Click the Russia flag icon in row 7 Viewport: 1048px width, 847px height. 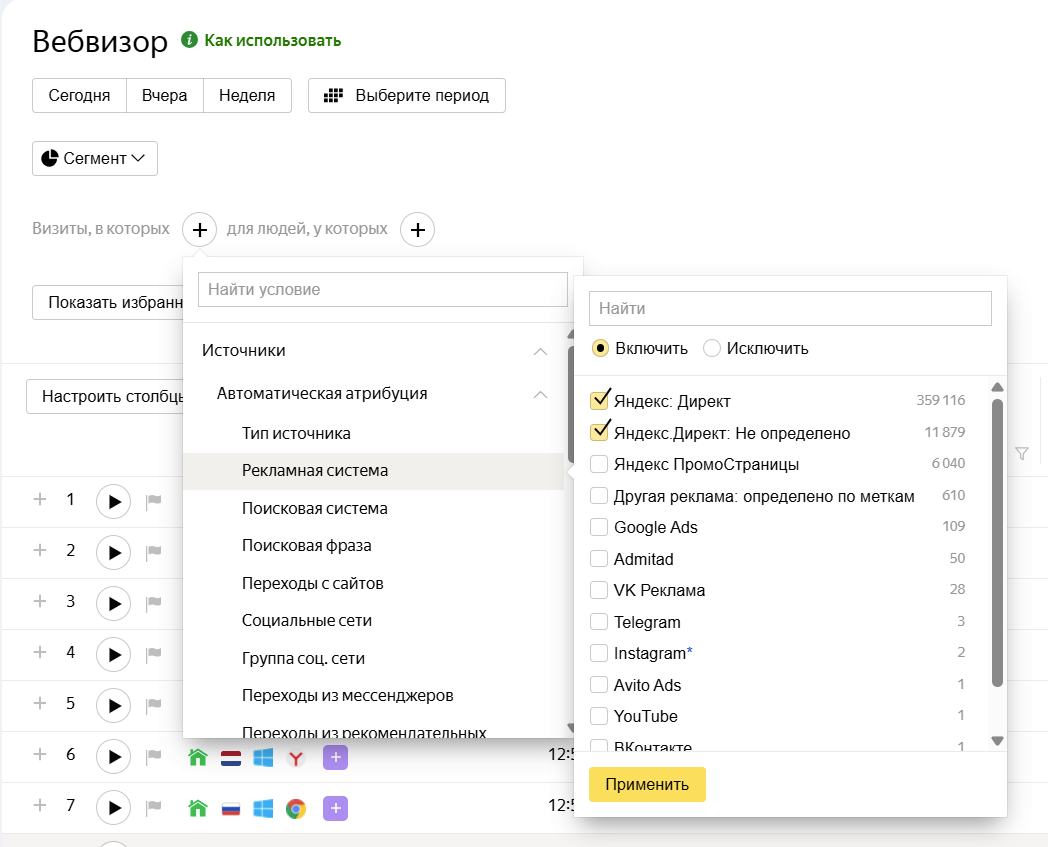(x=231, y=809)
